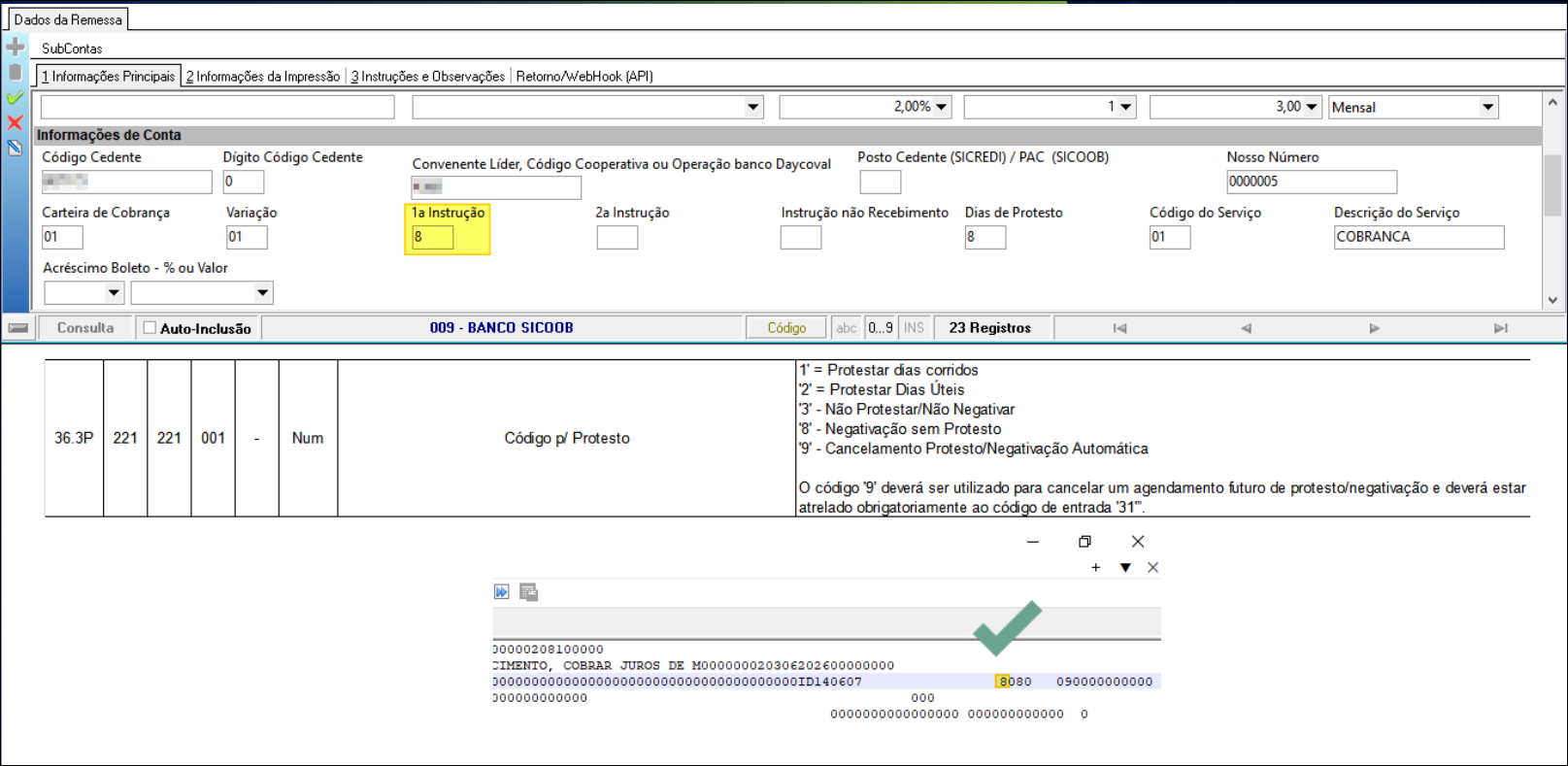Click the black down-triangle in lower viewer
The image size is (1568, 766).
(x=1125, y=568)
